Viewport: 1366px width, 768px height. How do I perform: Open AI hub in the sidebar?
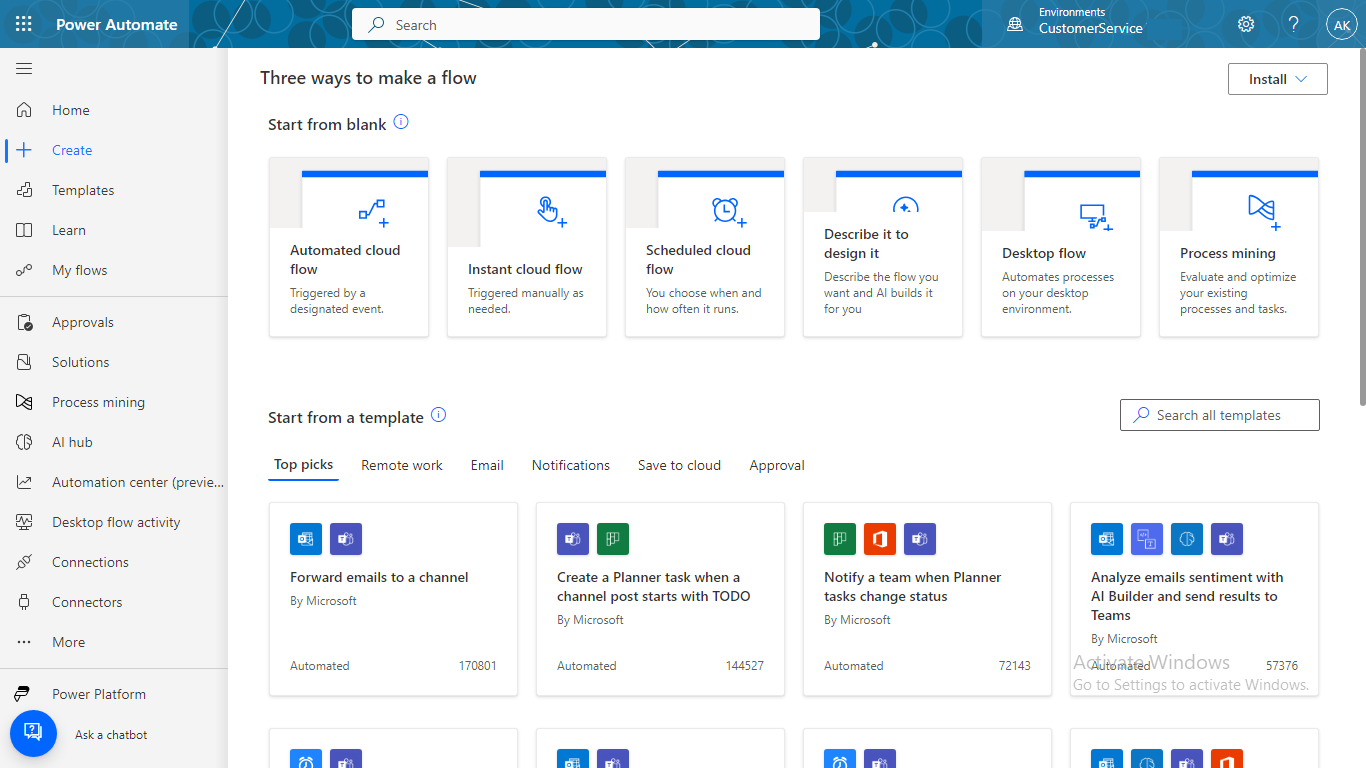click(x=72, y=442)
